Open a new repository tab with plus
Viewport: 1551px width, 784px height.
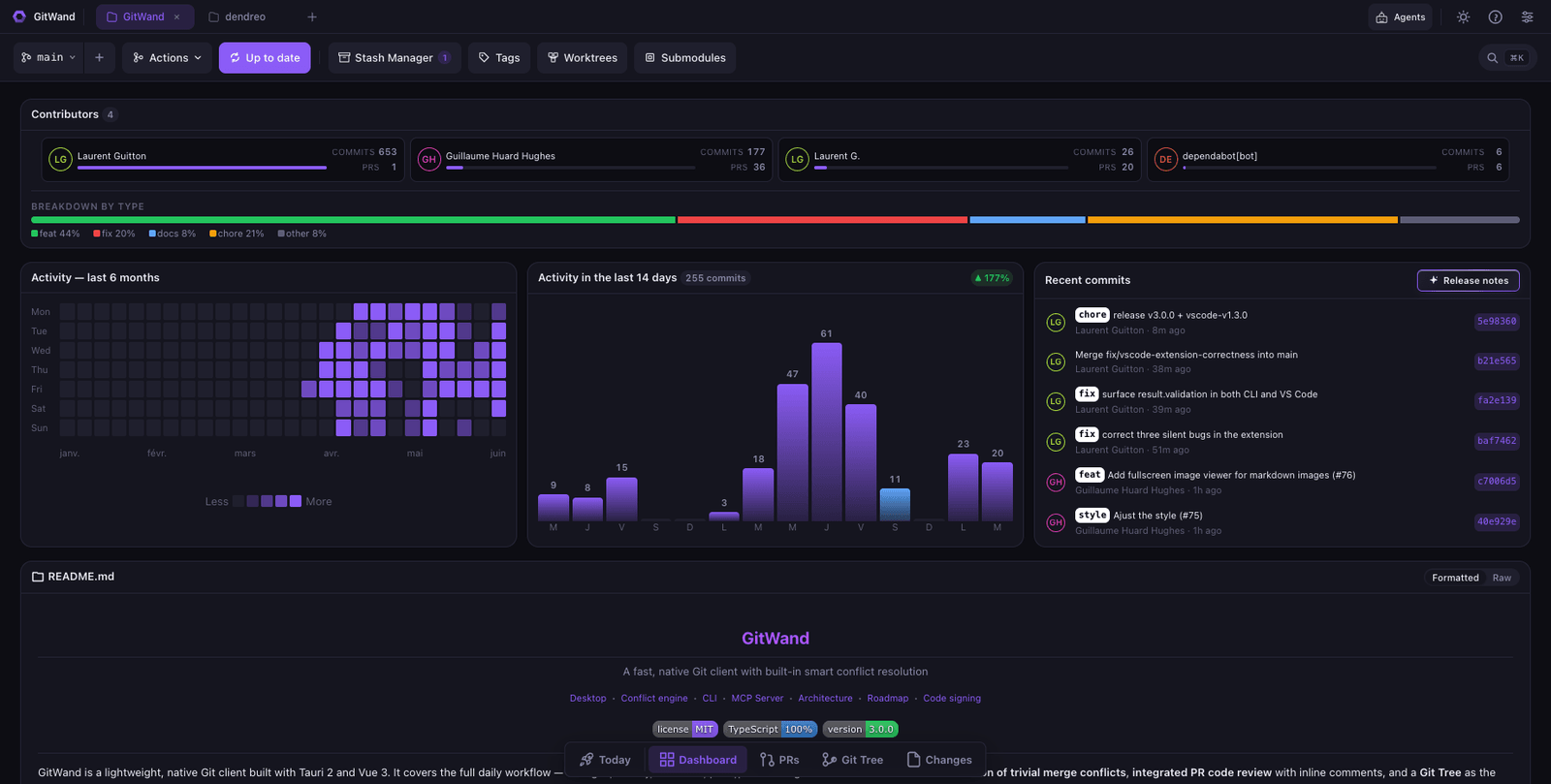[x=312, y=16]
